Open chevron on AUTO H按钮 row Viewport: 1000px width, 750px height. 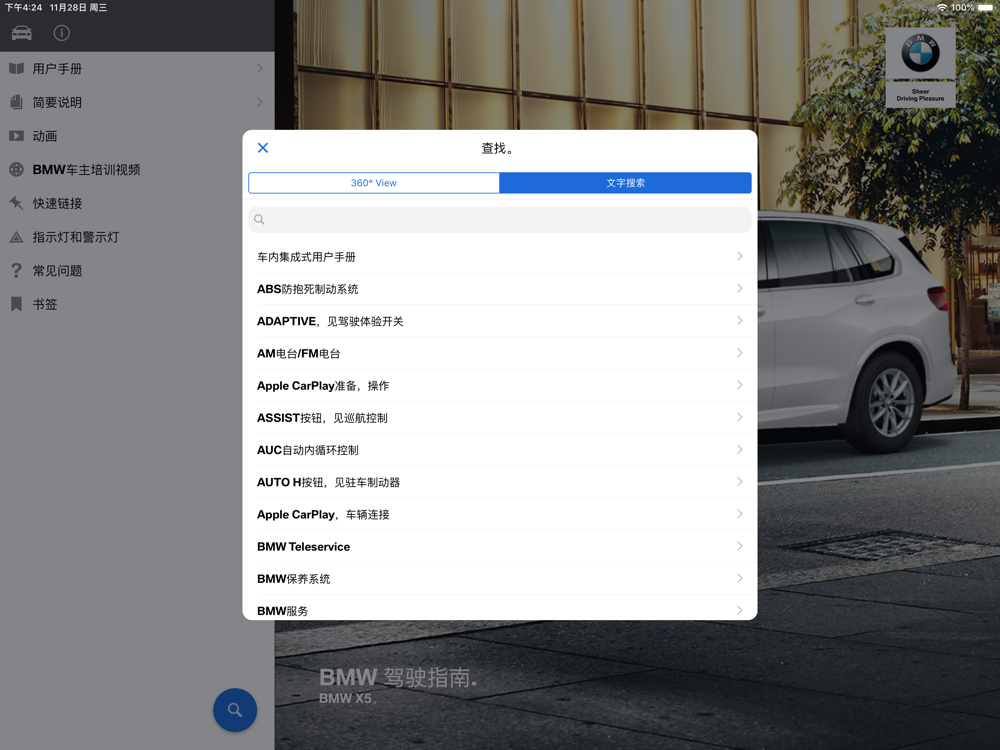(740, 482)
